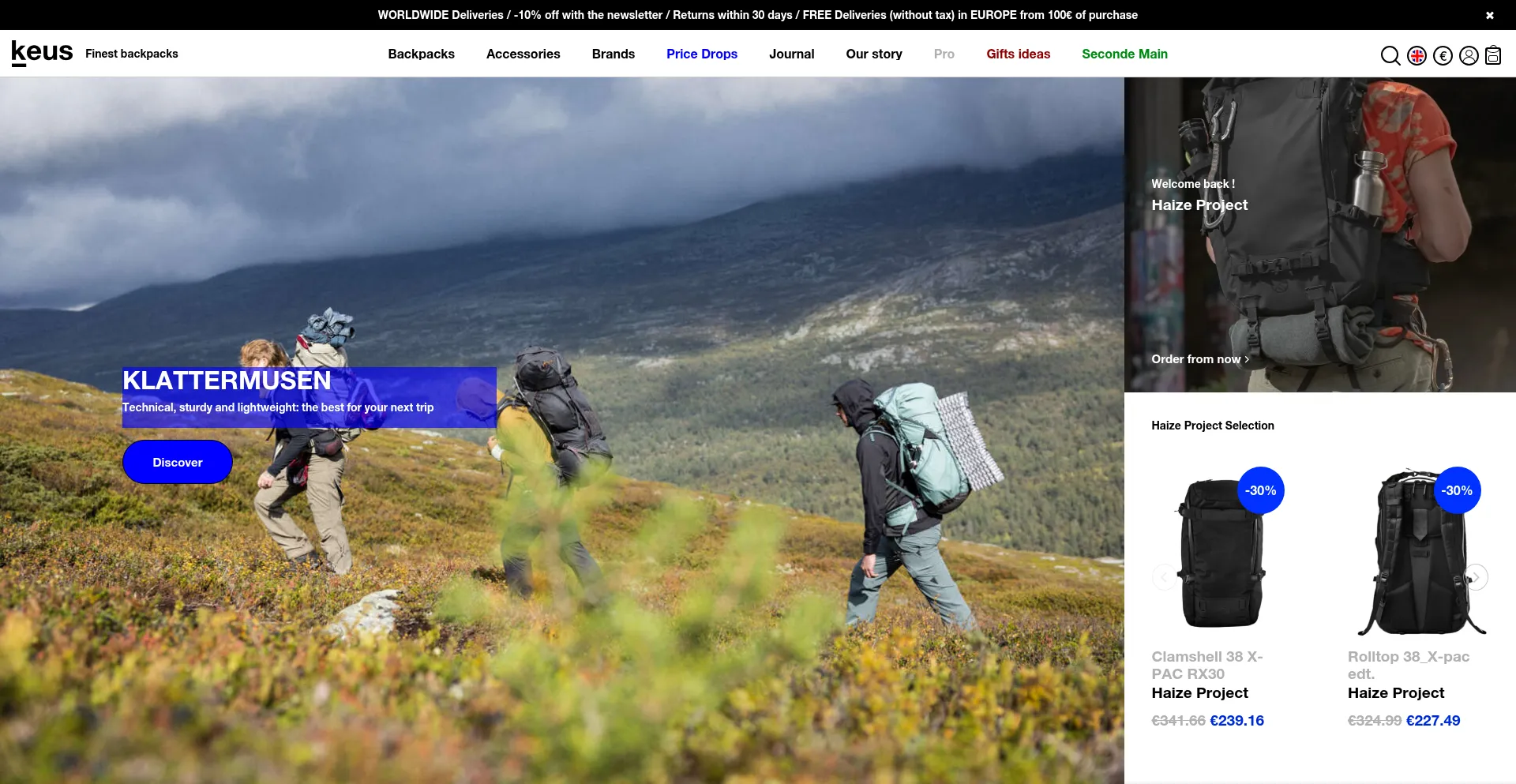Click the Finest backpacks tagline
This screenshot has width=1516, height=784.
pyautogui.click(x=132, y=54)
